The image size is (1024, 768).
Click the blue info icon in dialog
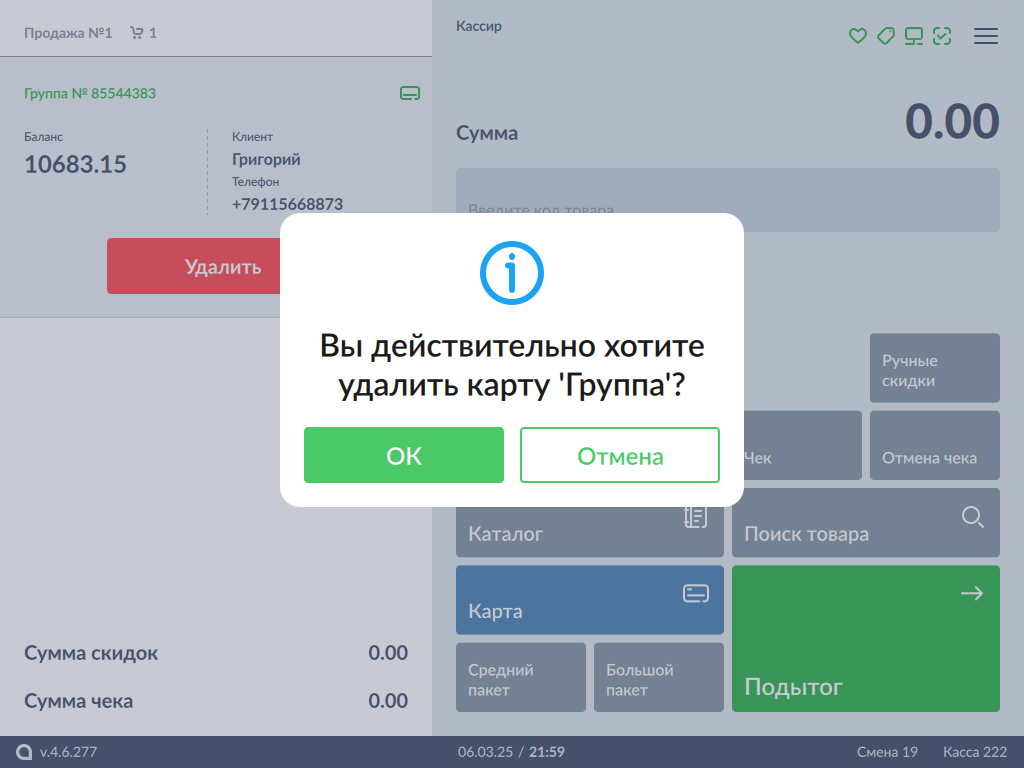pyautogui.click(x=511, y=272)
